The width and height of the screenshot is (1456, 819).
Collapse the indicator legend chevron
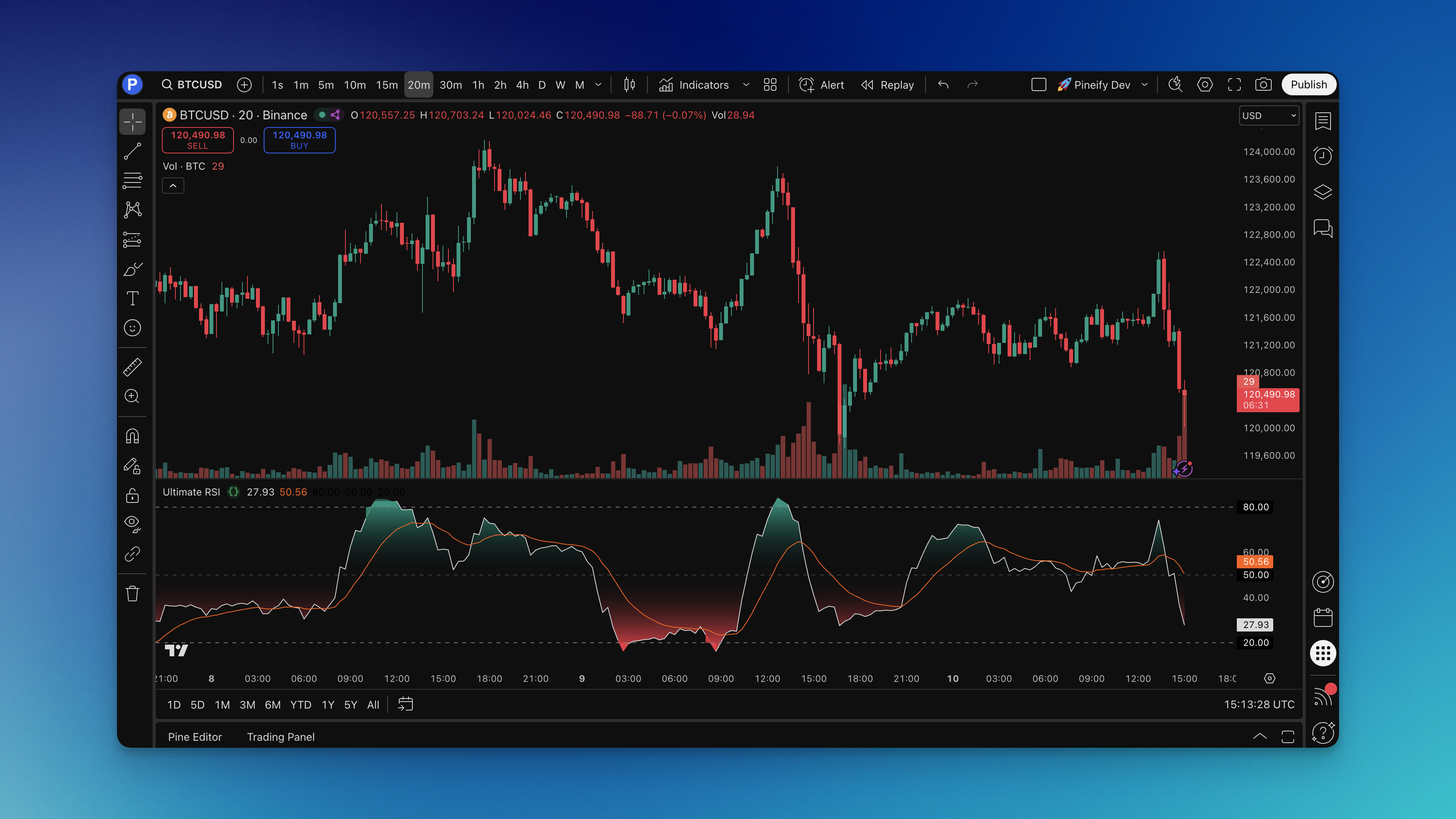click(173, 186)
